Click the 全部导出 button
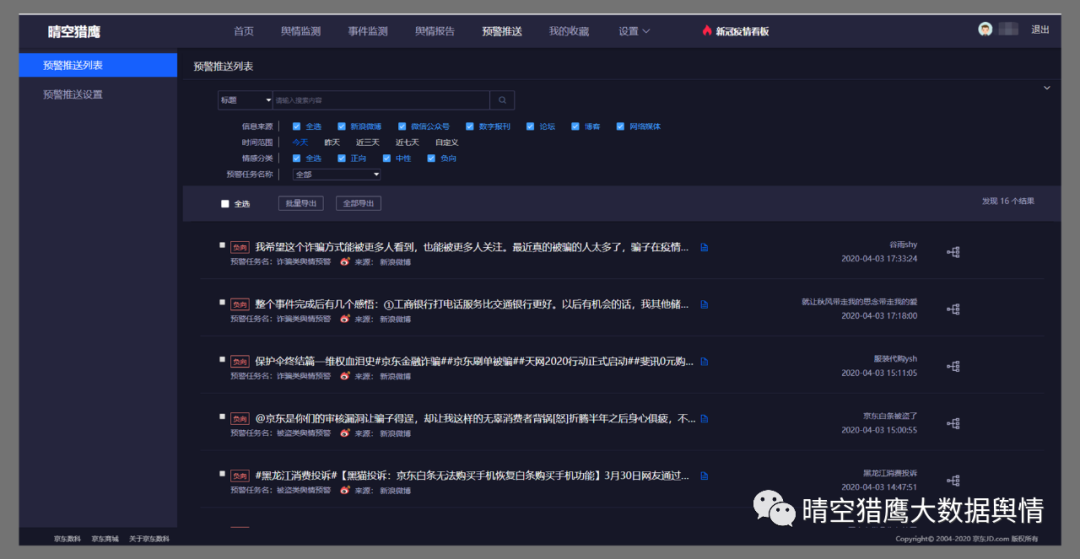The height and width of the screenshot is (559, 1080). [358, 204]
